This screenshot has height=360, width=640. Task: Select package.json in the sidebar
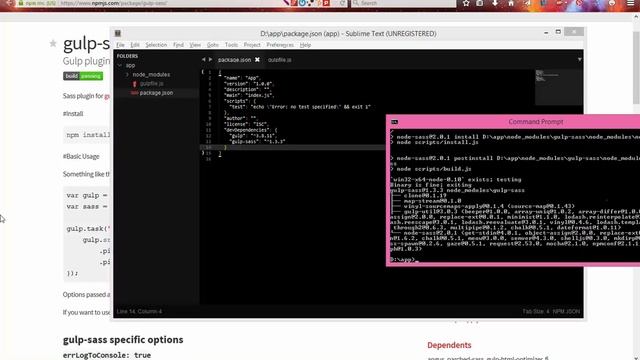click(156, 93)
